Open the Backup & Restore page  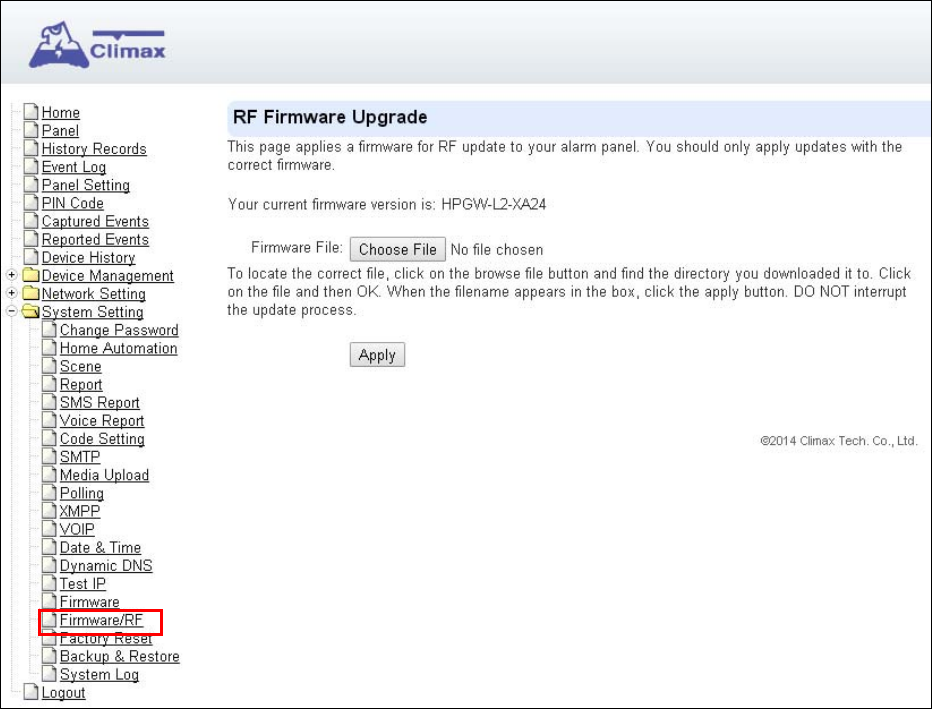click(x=119, y=656)
